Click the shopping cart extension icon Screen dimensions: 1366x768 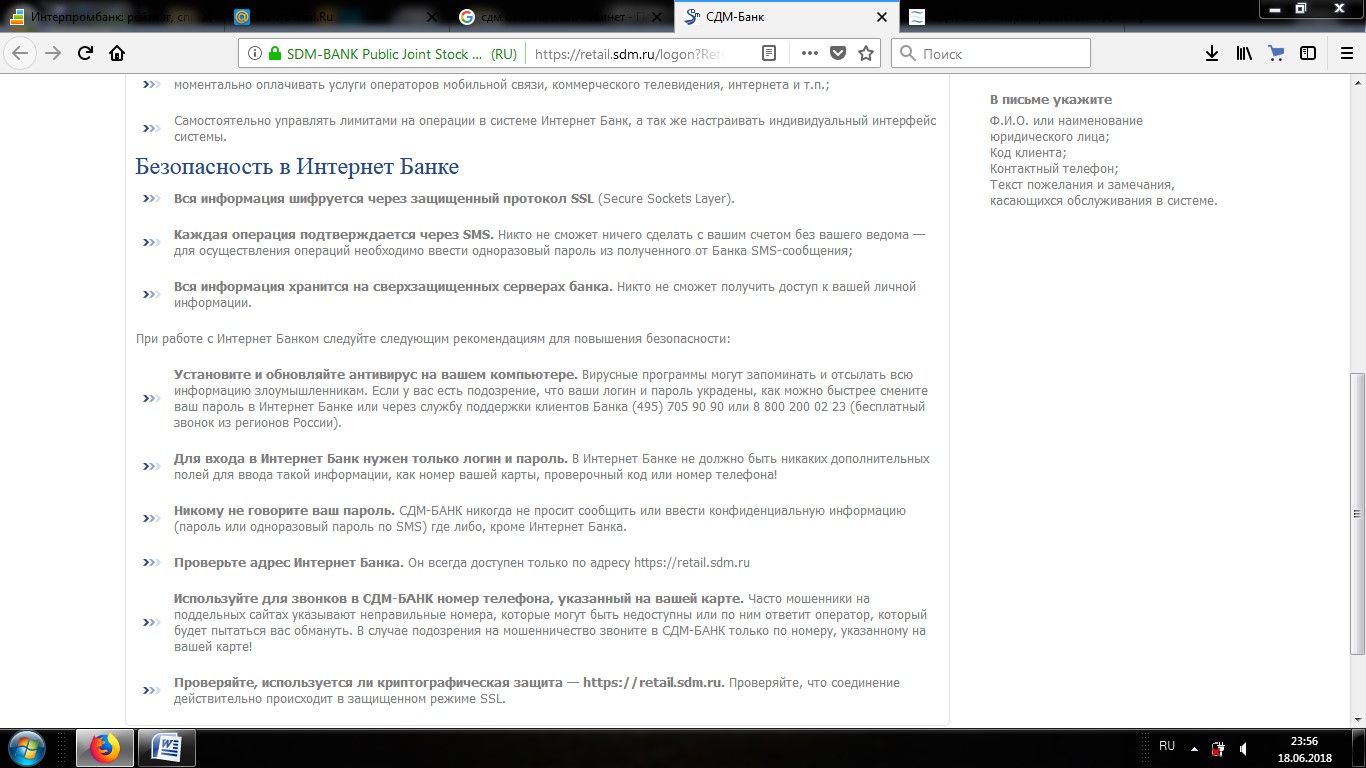pyautogui.click(x=1275, y=54)
